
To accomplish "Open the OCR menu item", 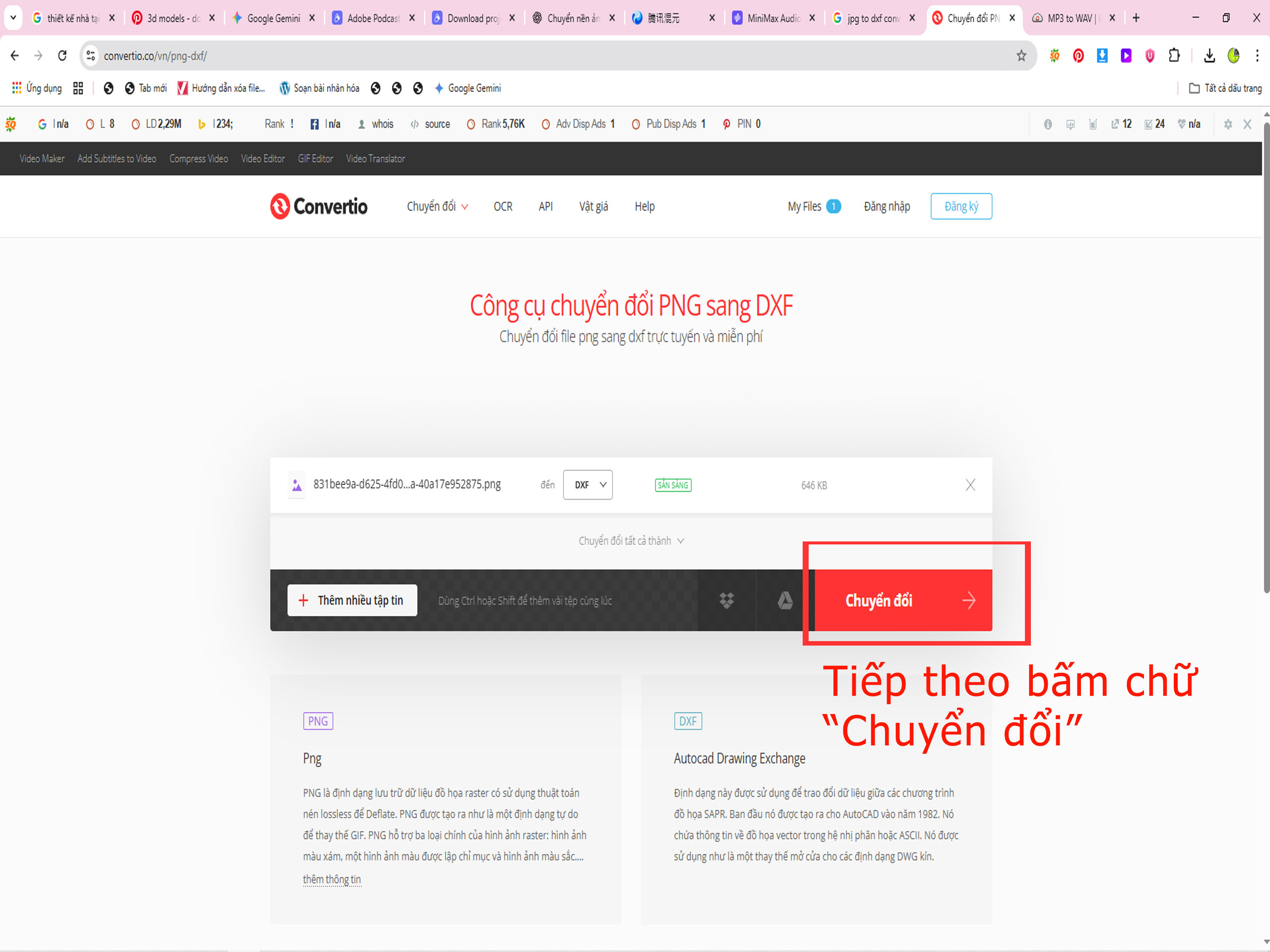I will point(503,206).
